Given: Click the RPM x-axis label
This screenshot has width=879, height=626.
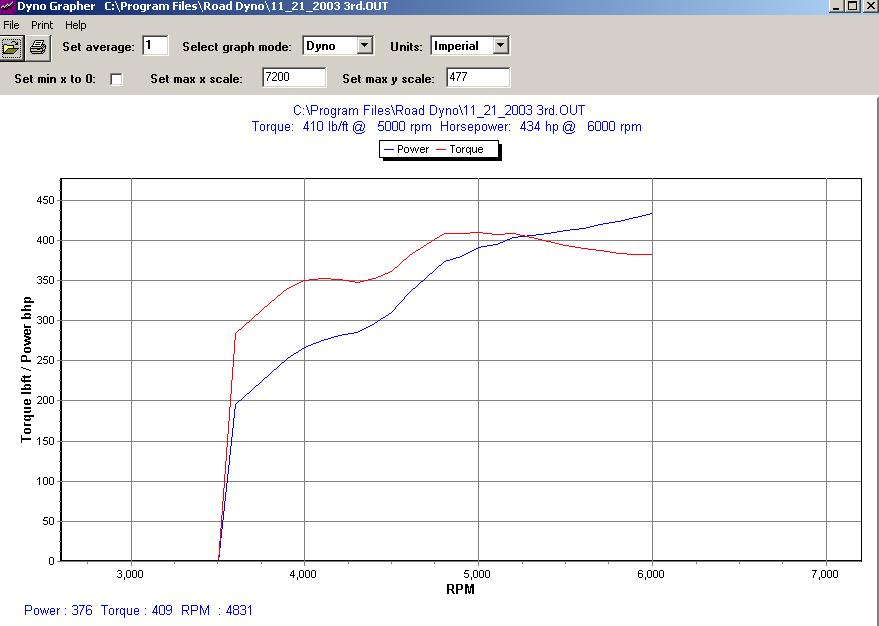Looking at the screenshot, I should pyautogui.click(x=460, y=589).
